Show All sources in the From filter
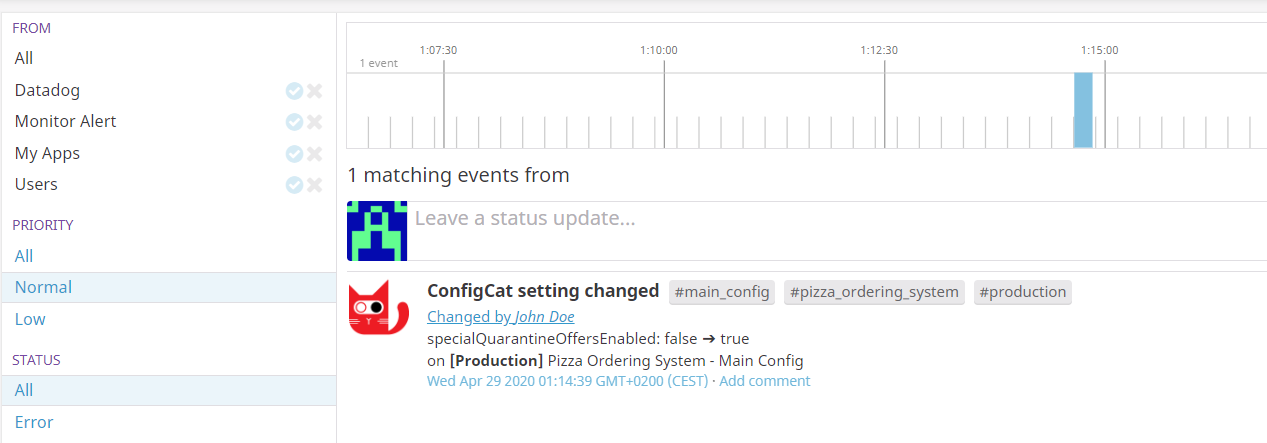The image size is (1267, 443). (x=24, y=59)
